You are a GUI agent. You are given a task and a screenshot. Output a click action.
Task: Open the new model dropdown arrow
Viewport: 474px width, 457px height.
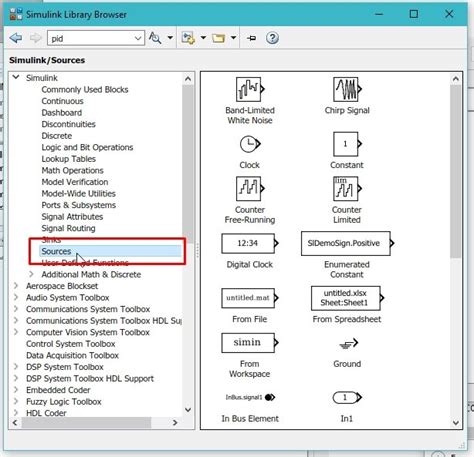tap(203, 38)
